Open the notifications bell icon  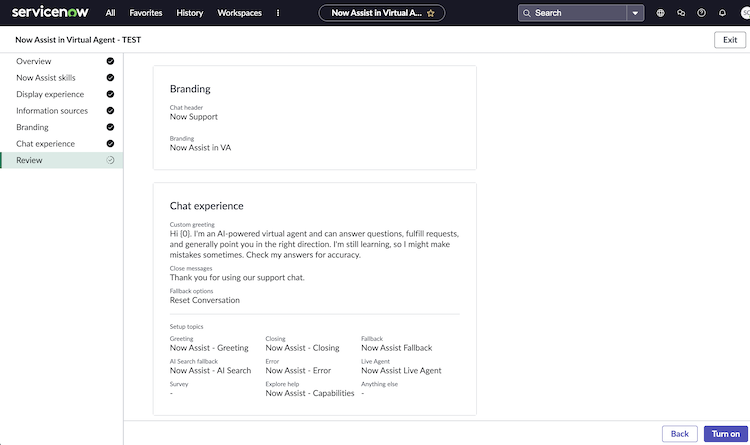point(722,13)
